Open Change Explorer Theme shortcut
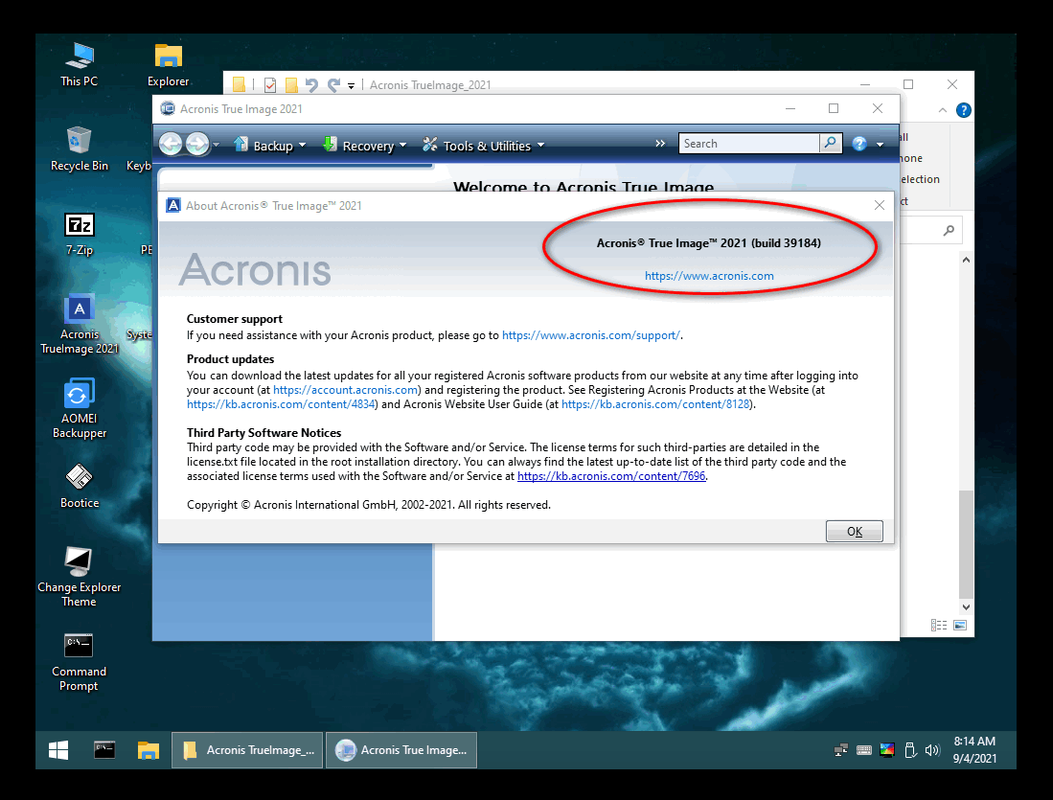 pyautogui.click(x=79, y=577)
